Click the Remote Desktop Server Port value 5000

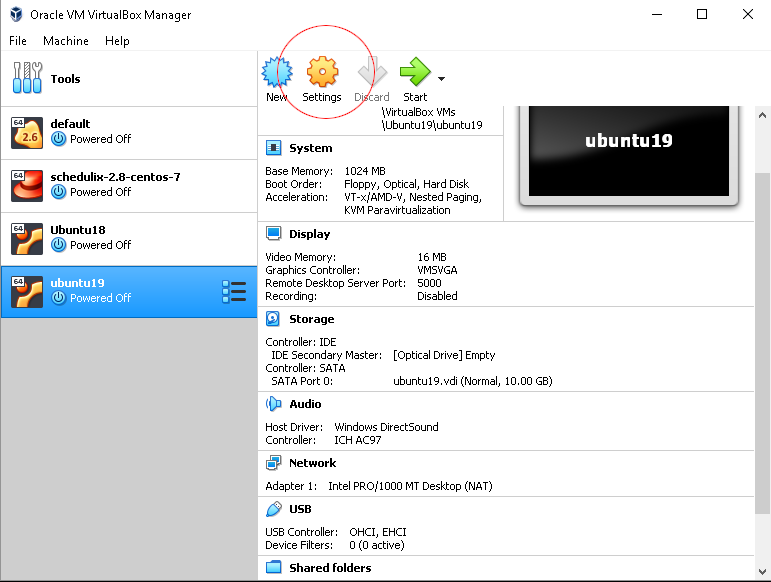(x=429, y=283)
